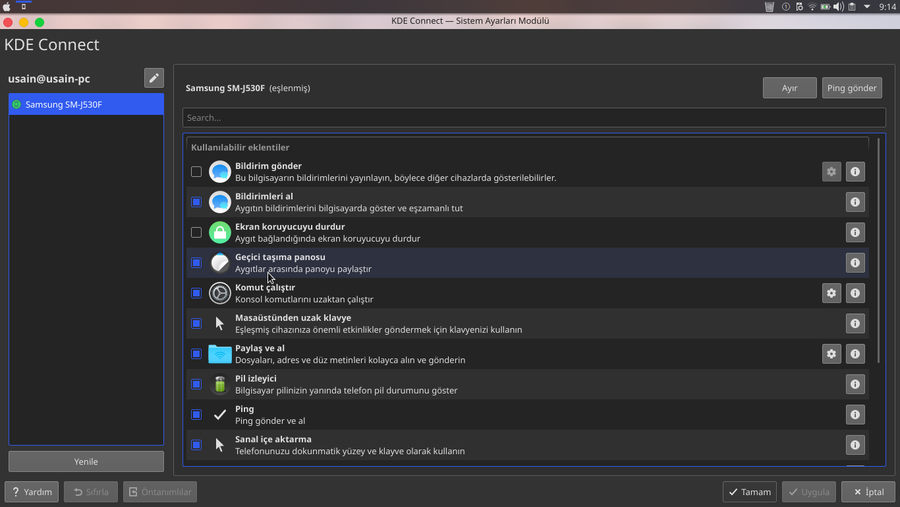This screenshot has width=900, height=507.
Task: Click the trash icon in top panel
Action: 769,7
